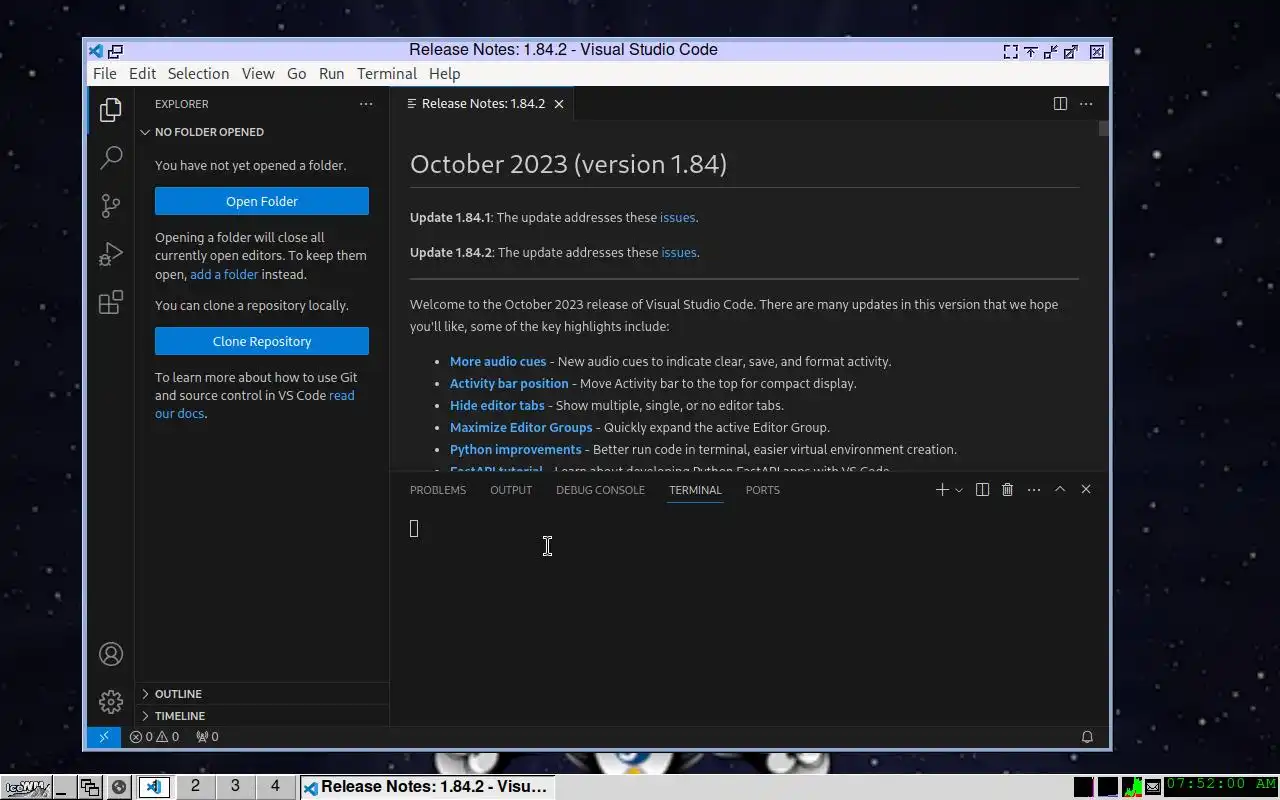Expand the TIMELINE section
Viewport: 1280px width, 800px height.
[x=262, y=716]
